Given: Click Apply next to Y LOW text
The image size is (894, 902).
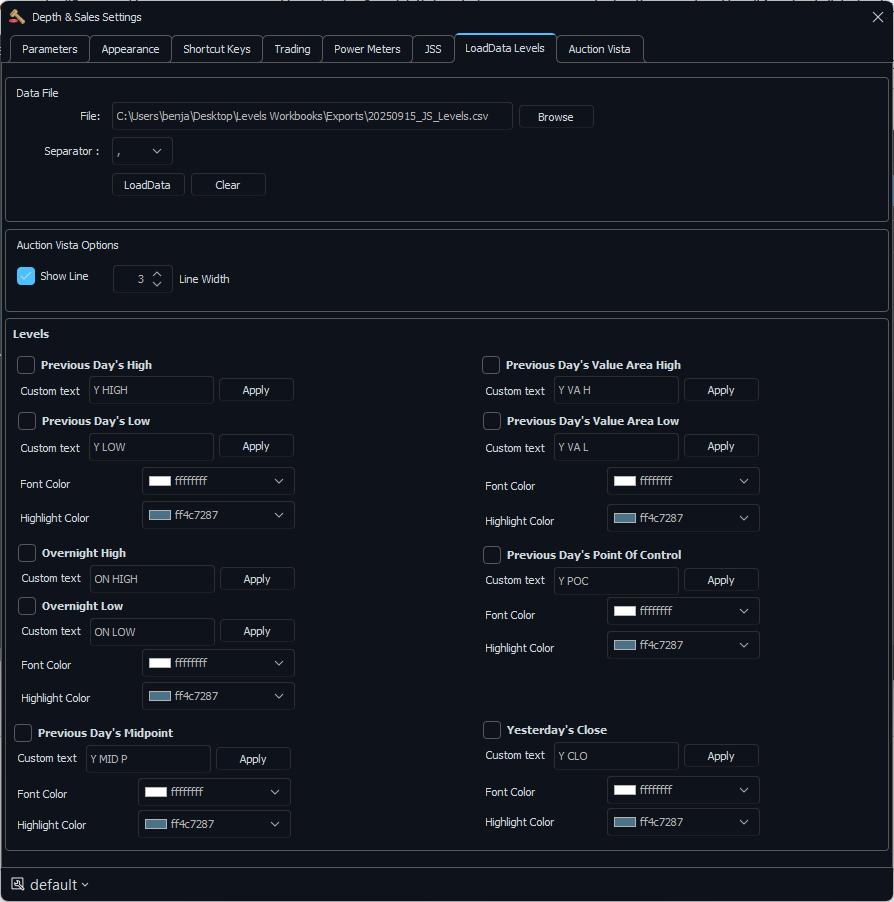Looking at the screenshot, I should (256, 446).
